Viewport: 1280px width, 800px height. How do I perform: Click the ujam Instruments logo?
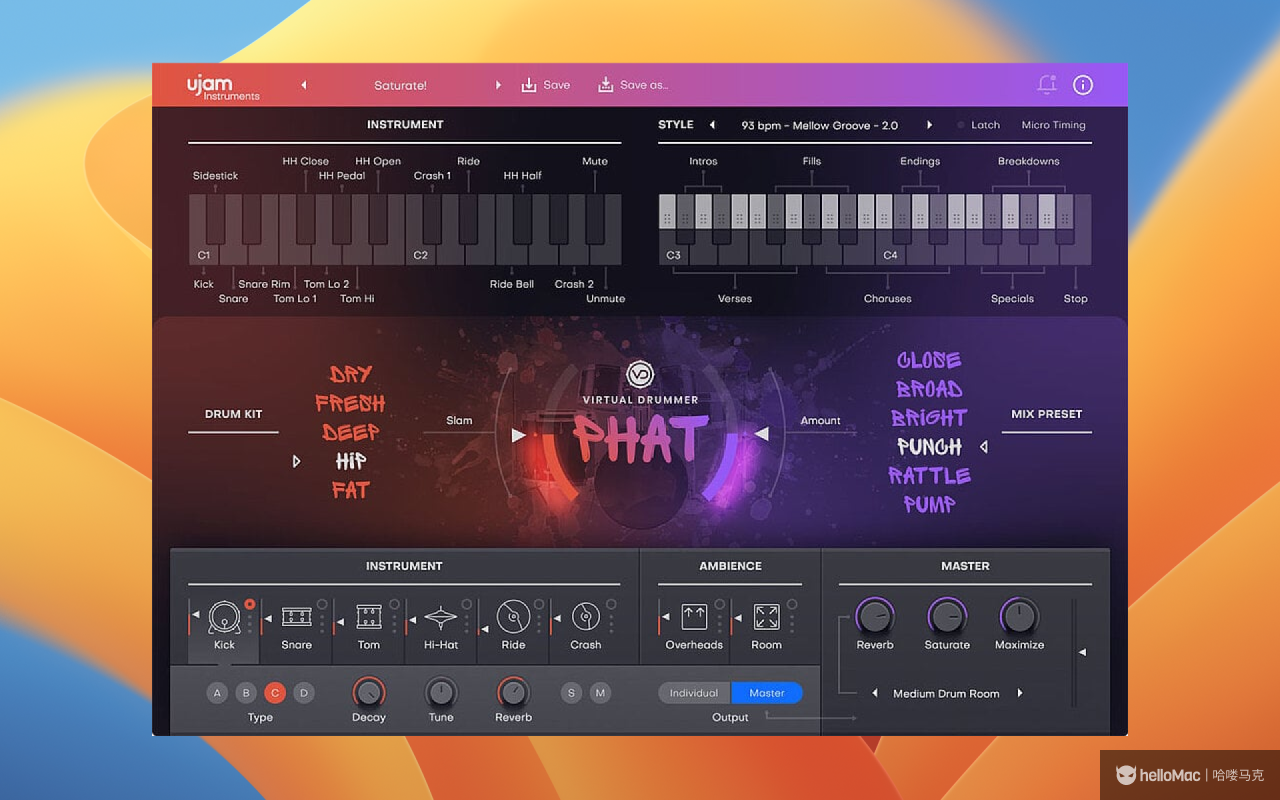coord(223,87)
